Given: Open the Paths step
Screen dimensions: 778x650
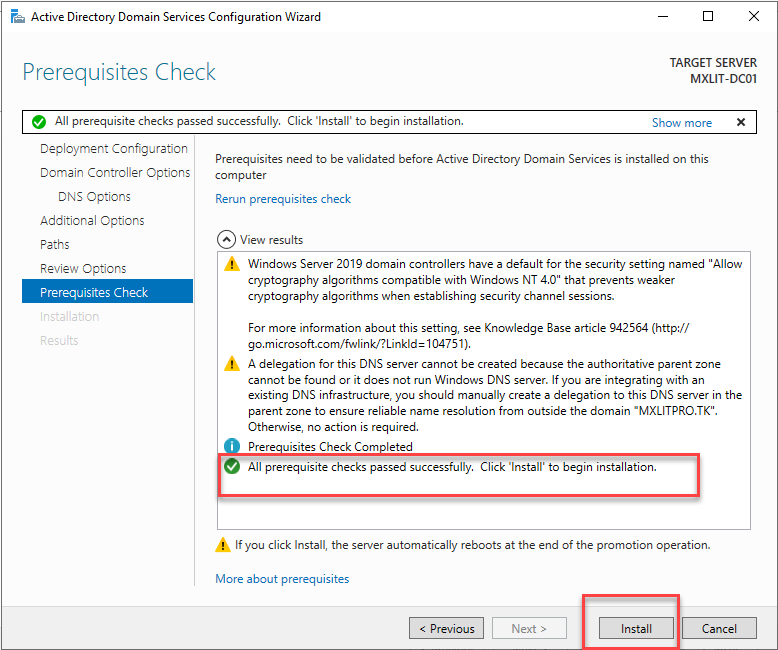Looking at the screenshot, I should 55,245.
